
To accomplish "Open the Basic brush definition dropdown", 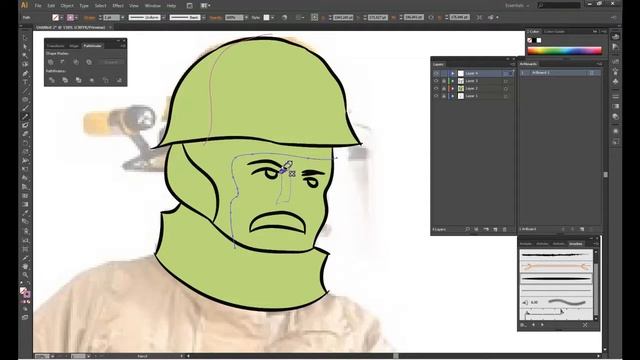I will [204, 18].
